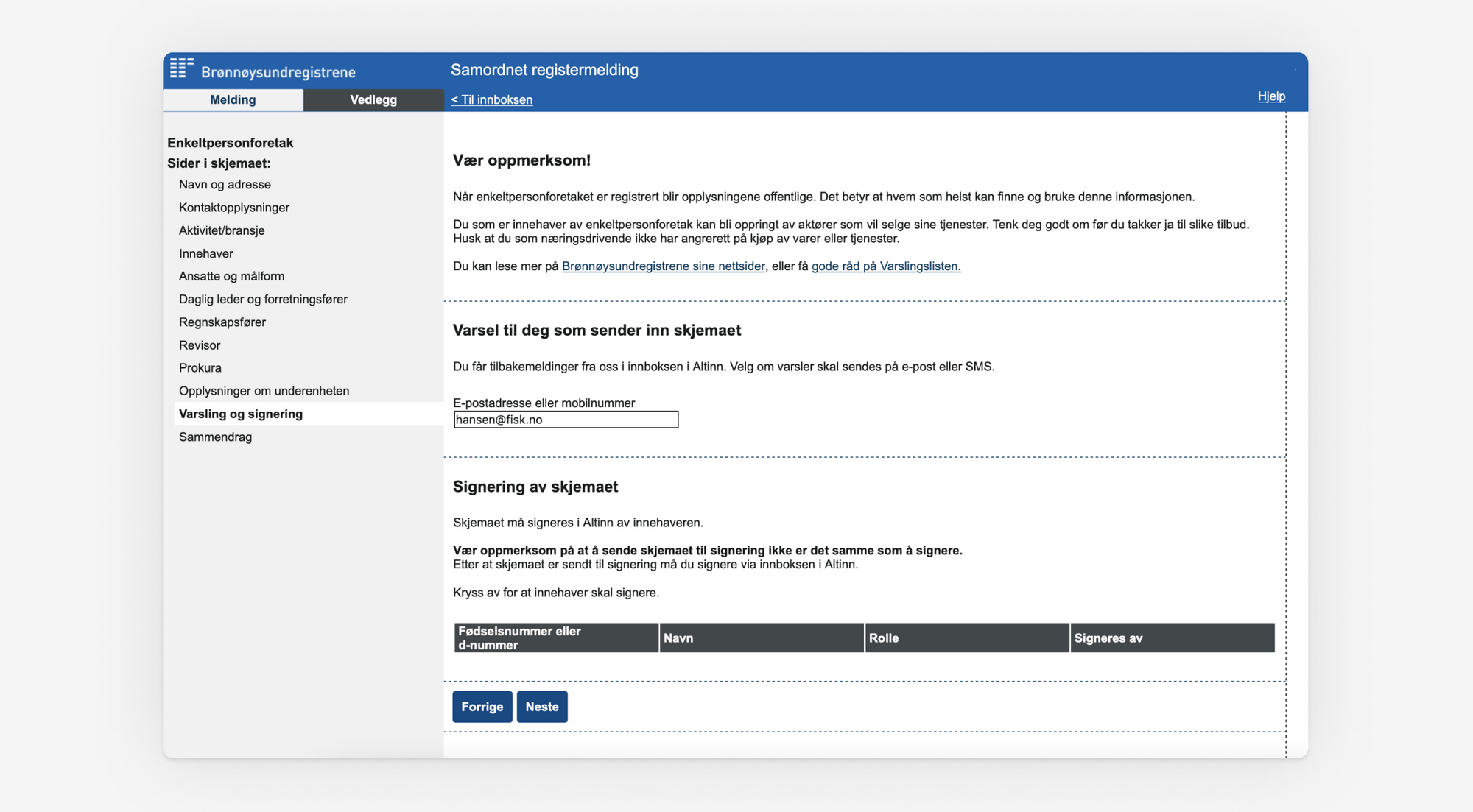This screenshot has height=812, width=1473.
Task: Open the Prokura page
Action: click(200, 368)
